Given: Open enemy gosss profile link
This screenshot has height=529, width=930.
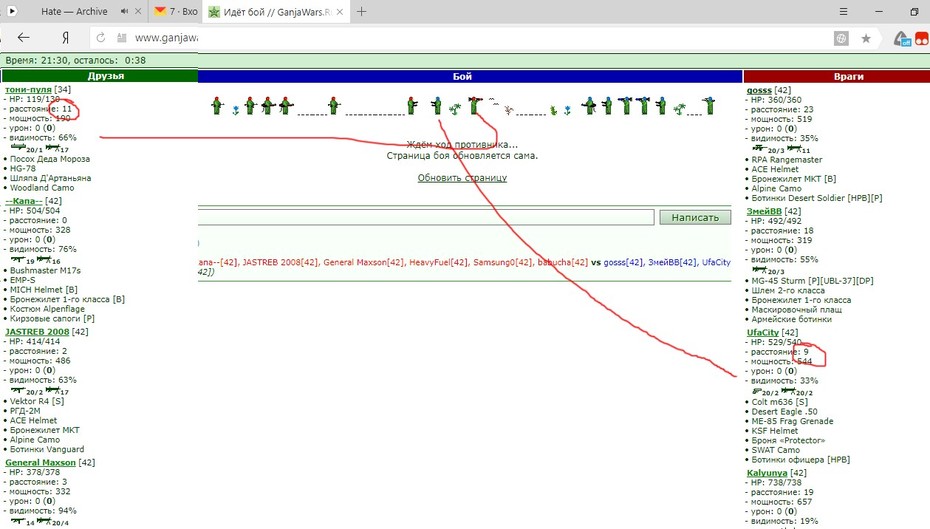Looking at the screenshot, I should (759, 90).
